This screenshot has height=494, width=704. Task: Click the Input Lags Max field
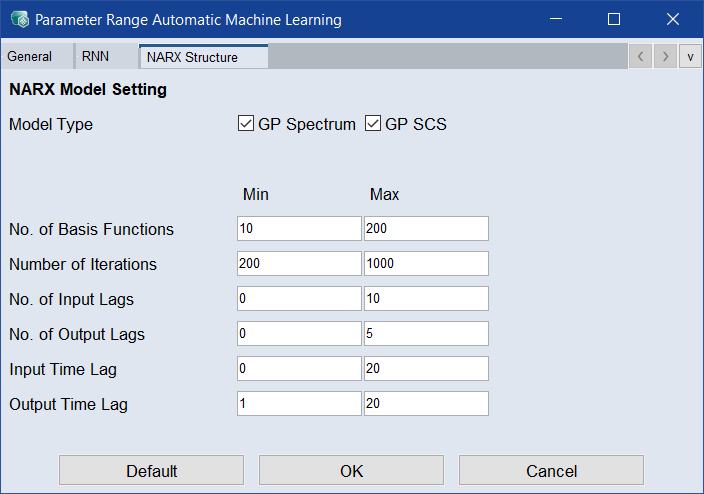pos(426,298)
